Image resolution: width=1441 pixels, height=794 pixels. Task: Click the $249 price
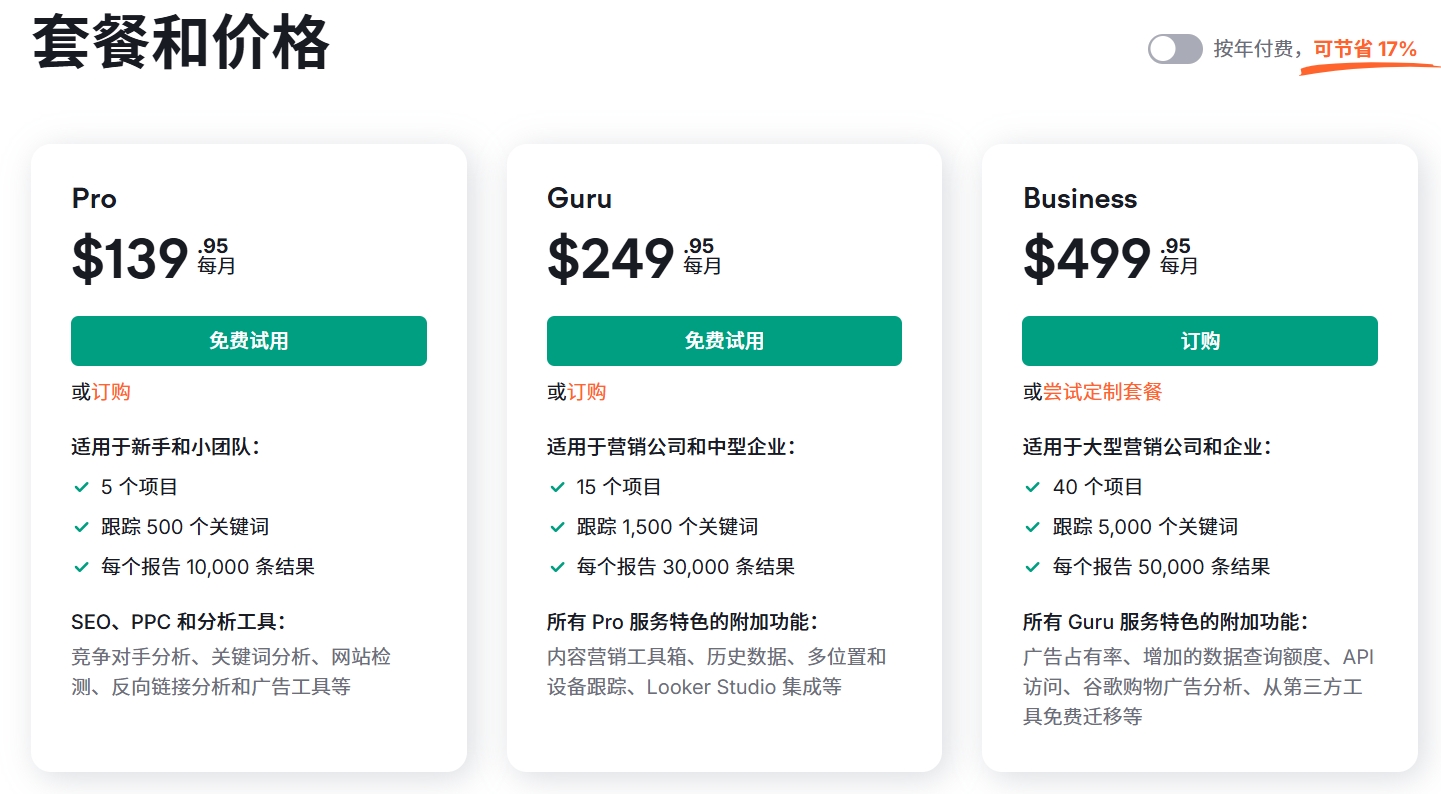coord(610,259)
